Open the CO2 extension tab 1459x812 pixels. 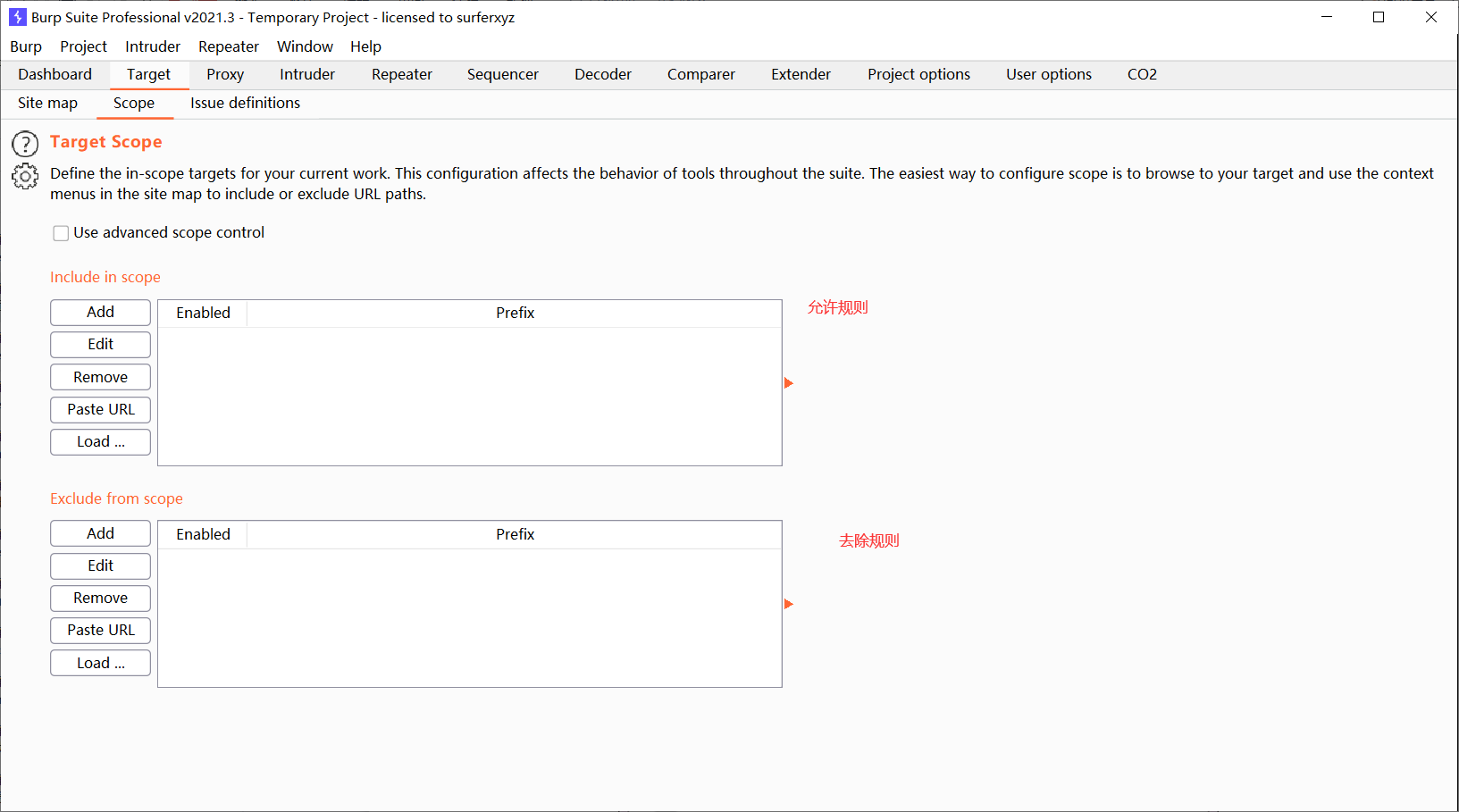pos(1142,75)
